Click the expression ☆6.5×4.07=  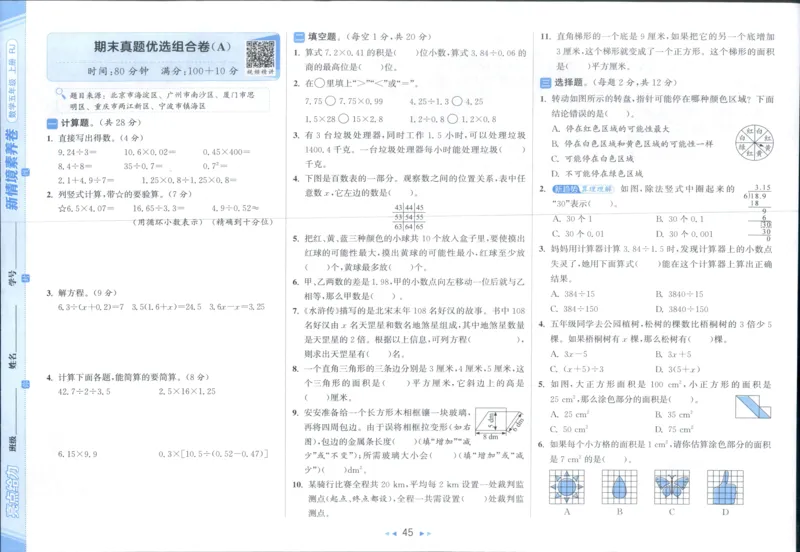(86, 208)
